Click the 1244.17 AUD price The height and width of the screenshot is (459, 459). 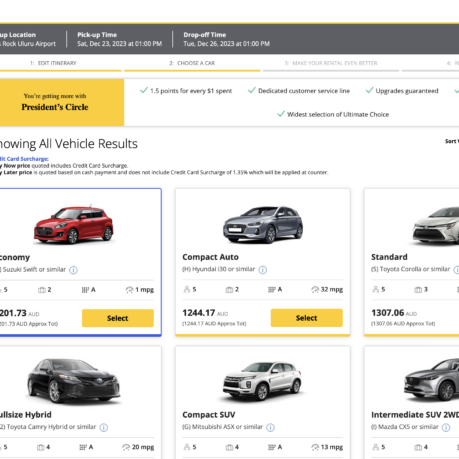pos(205,313)
